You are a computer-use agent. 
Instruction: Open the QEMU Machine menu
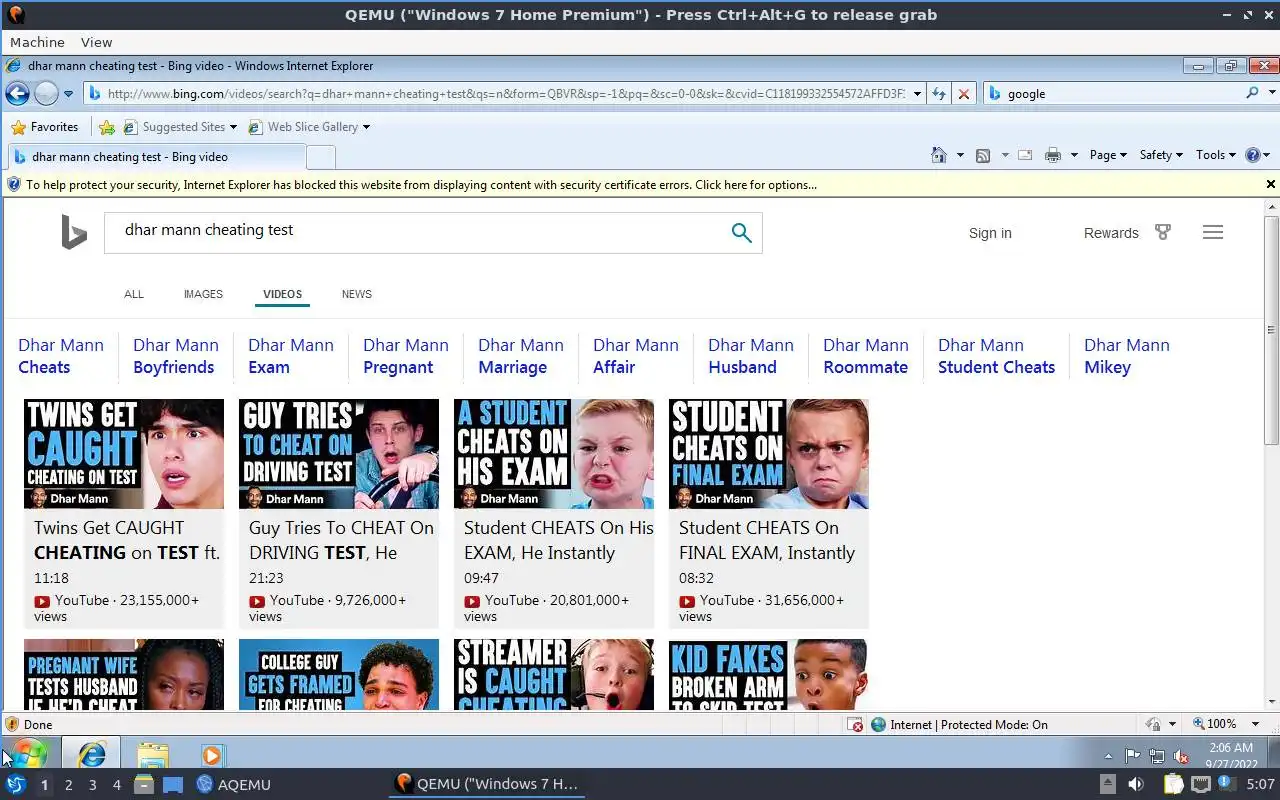(x=37, y=42)
